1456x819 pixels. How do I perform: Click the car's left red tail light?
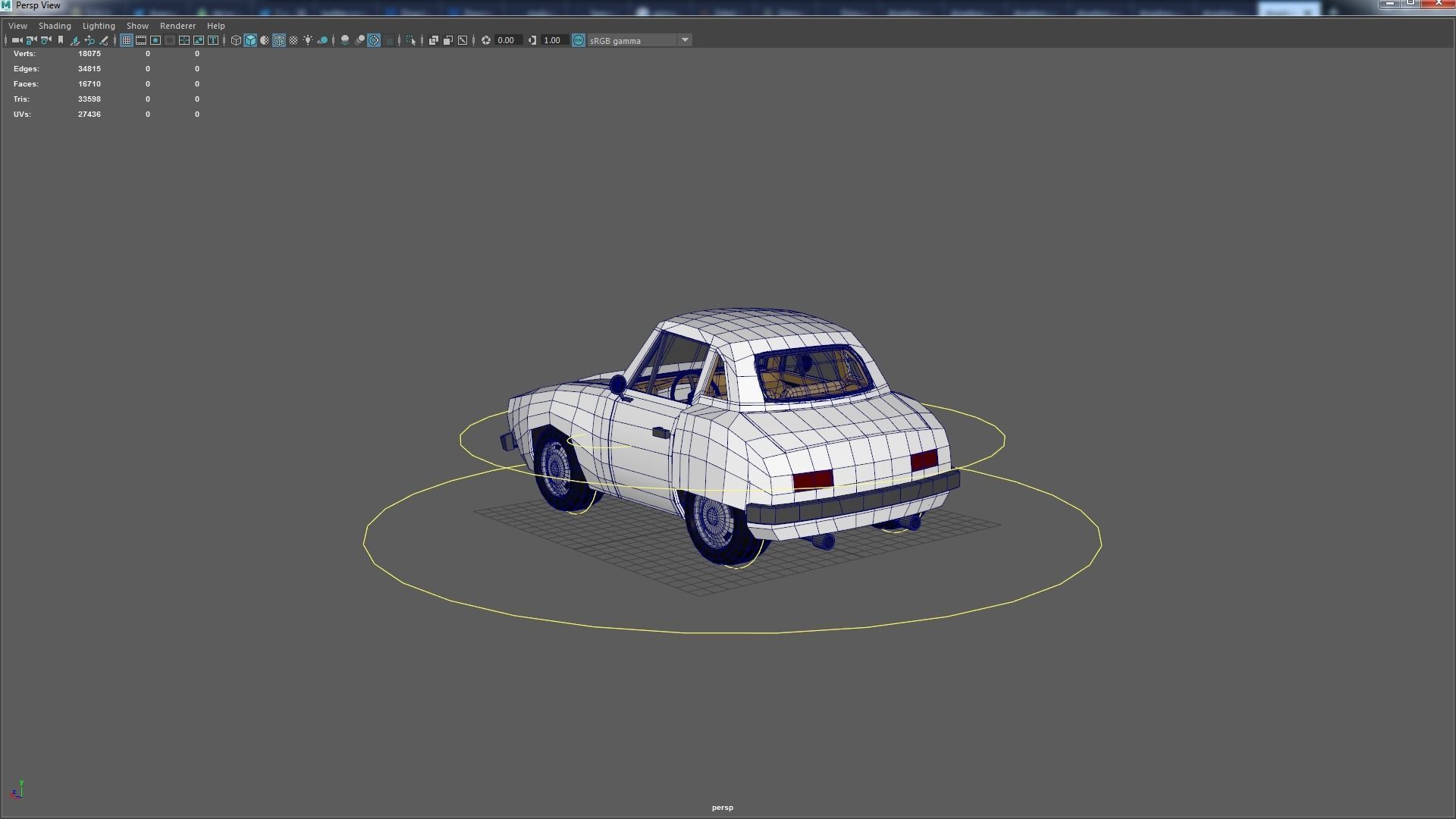tap(813, 479)
